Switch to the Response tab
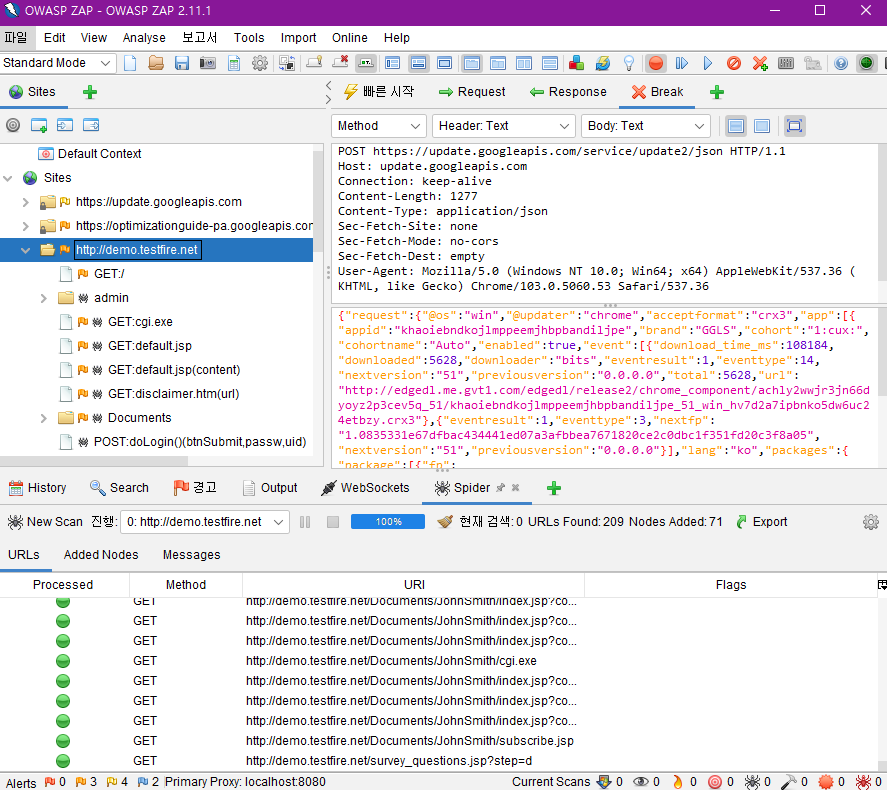This screenshot has height=790, width=887. 568,92
